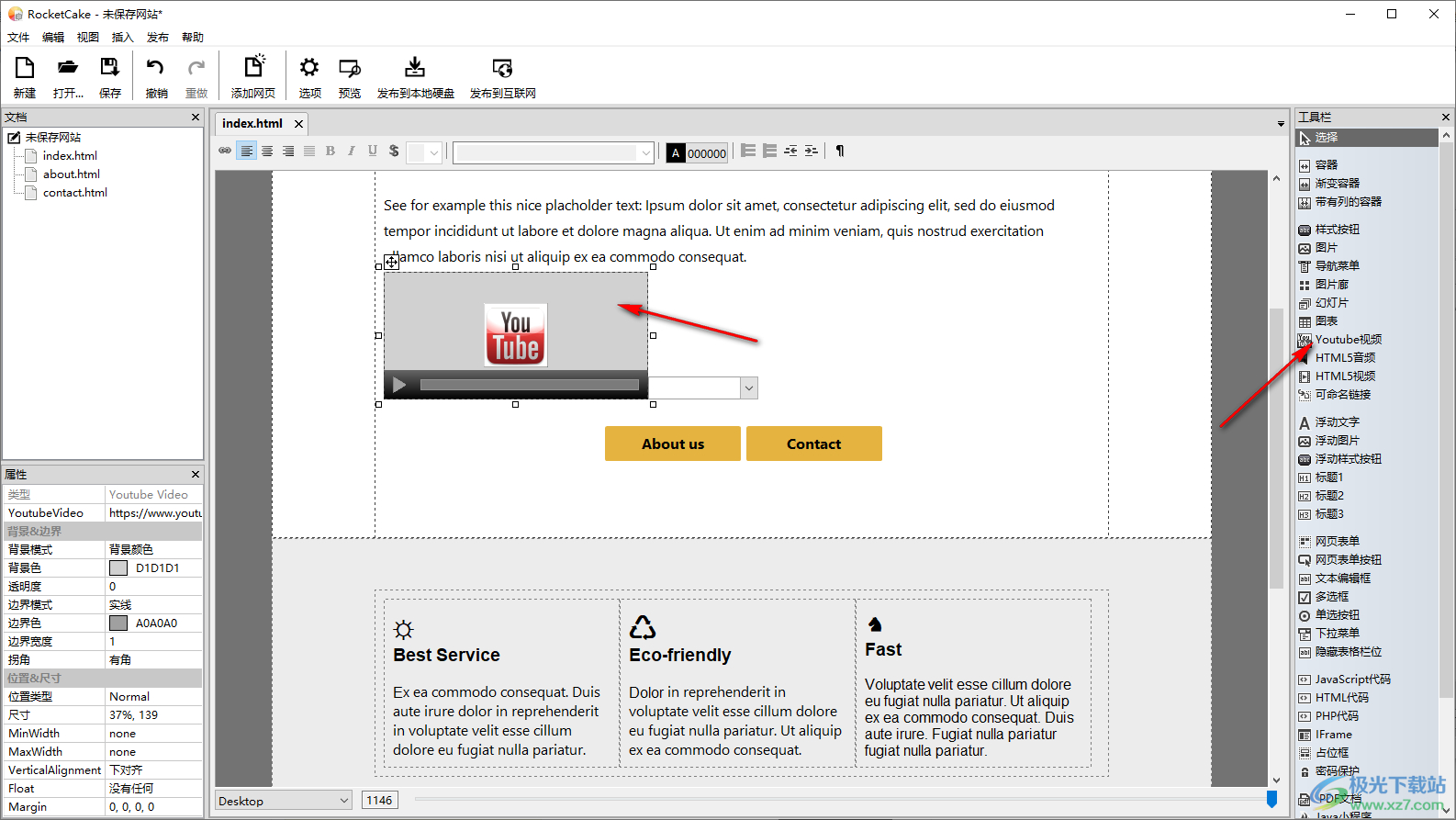Open the 帮助 menu
The image size is (1456, 820).
pyautogui.click(x=193, y=38)
